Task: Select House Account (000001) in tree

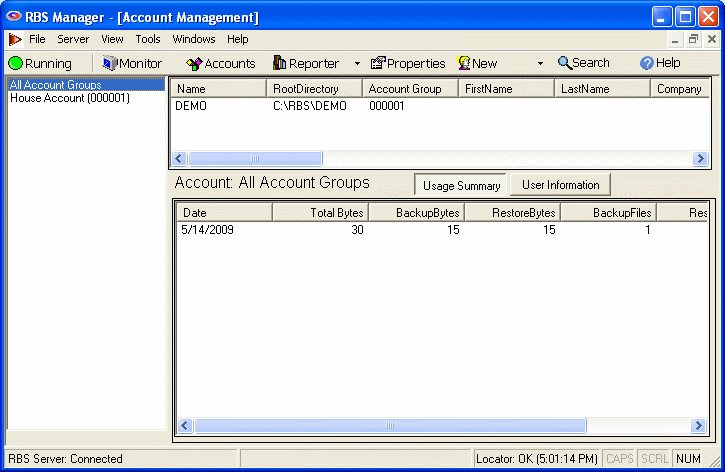Action: click(x=70, y=98)
